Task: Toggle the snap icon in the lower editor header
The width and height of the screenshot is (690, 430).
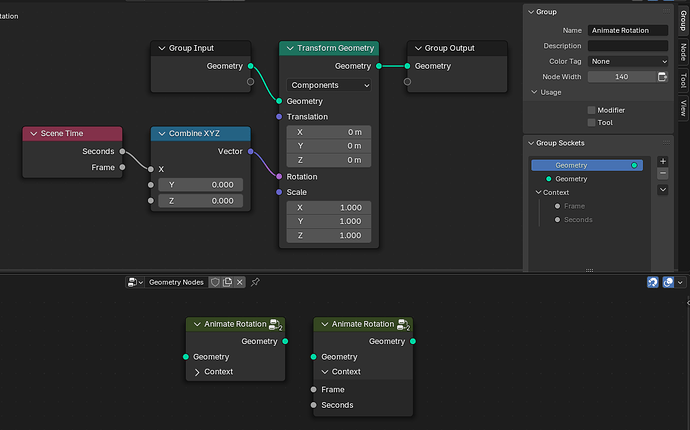Action: click(653, 282)
